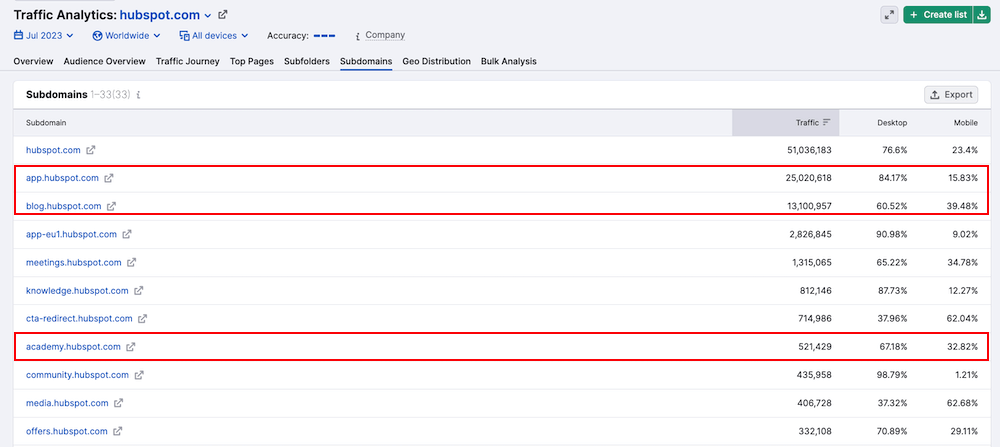This screenshot has width=1000, height=447.
Task: Click desktop share 37.96%
Action: (x=892, y=319)
